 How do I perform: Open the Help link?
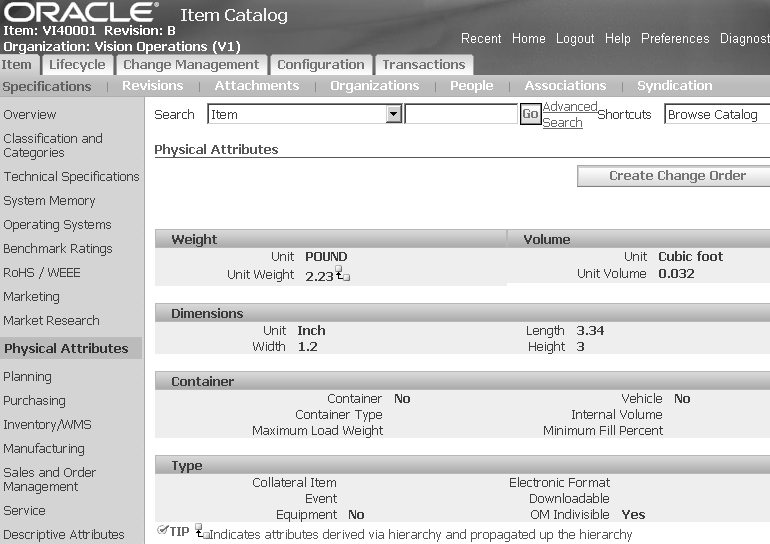pyautogui.click(x=617, y=38)
